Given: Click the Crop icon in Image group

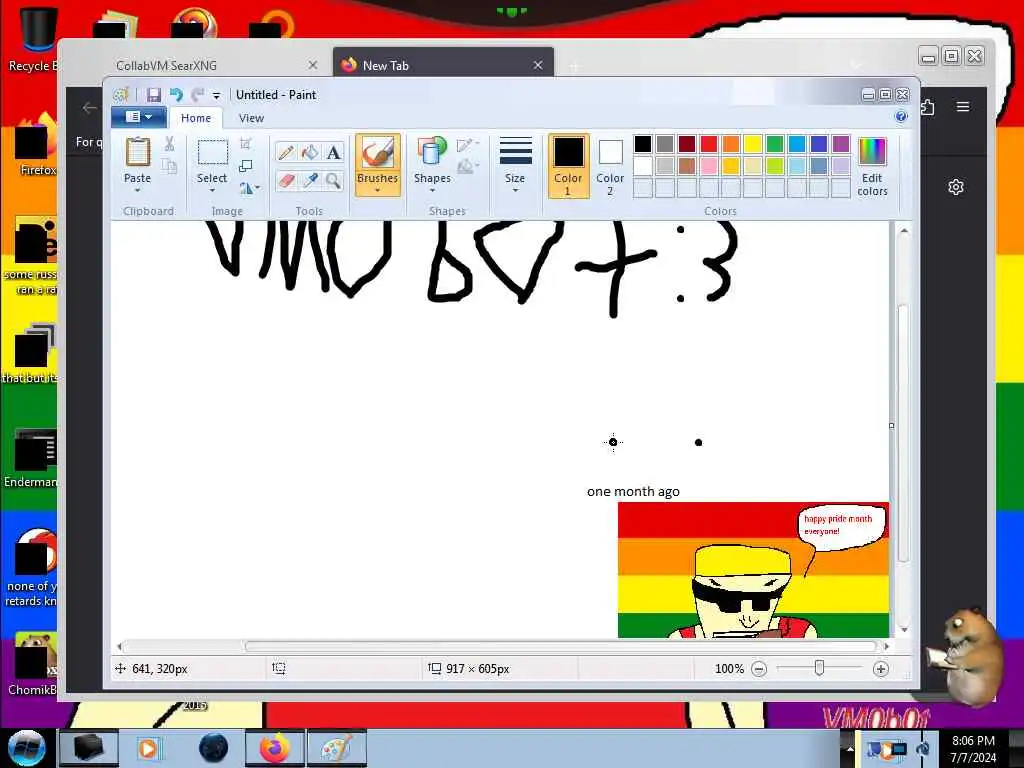Looking at the screenshot, I should tap(246, 144).
